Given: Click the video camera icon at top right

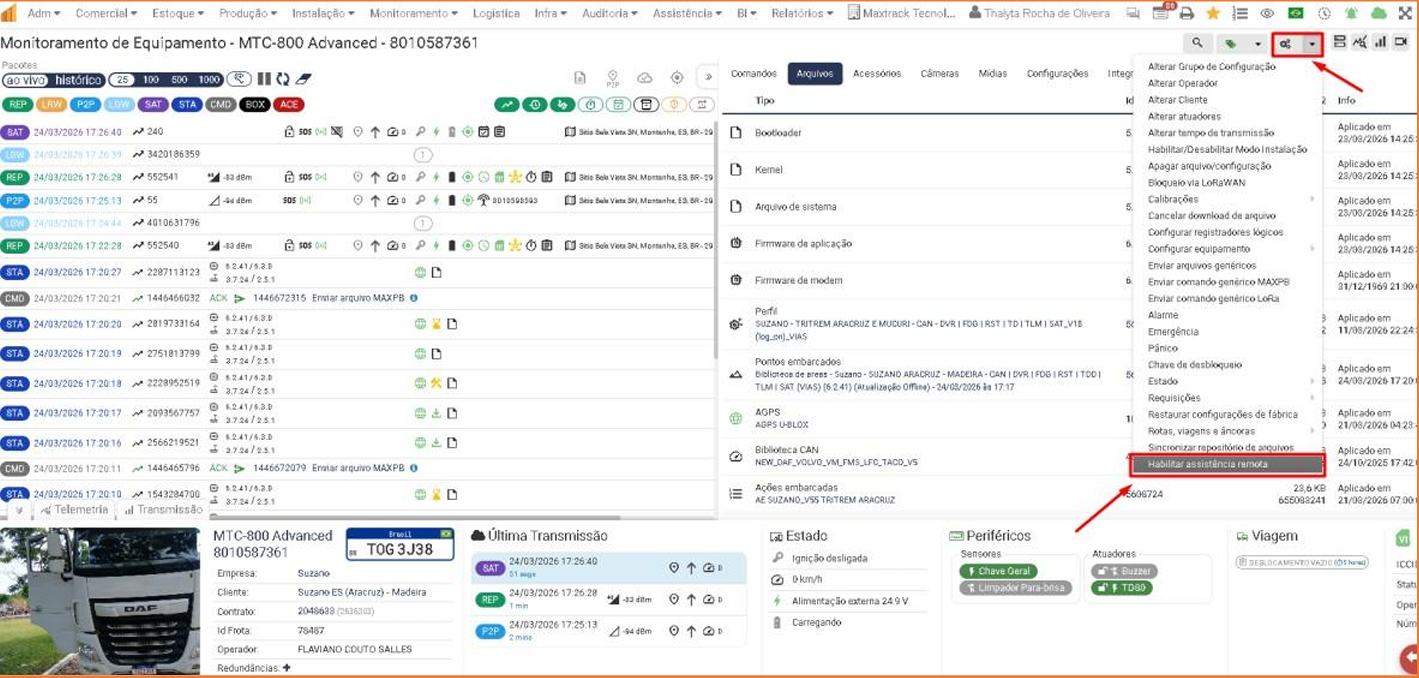Looking at the screenshot, I should [1401, 42].
